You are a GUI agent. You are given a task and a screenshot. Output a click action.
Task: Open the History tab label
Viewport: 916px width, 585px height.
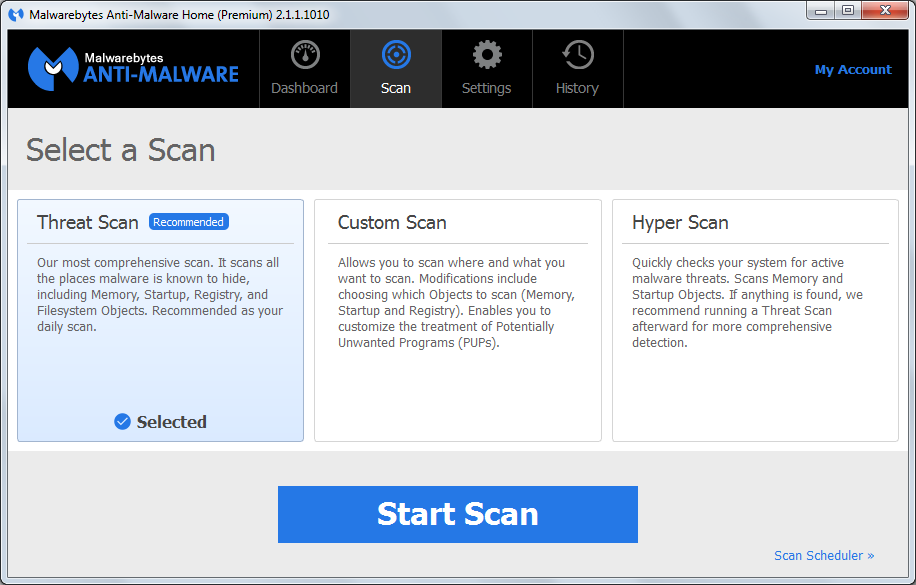[x=577, y=88]
